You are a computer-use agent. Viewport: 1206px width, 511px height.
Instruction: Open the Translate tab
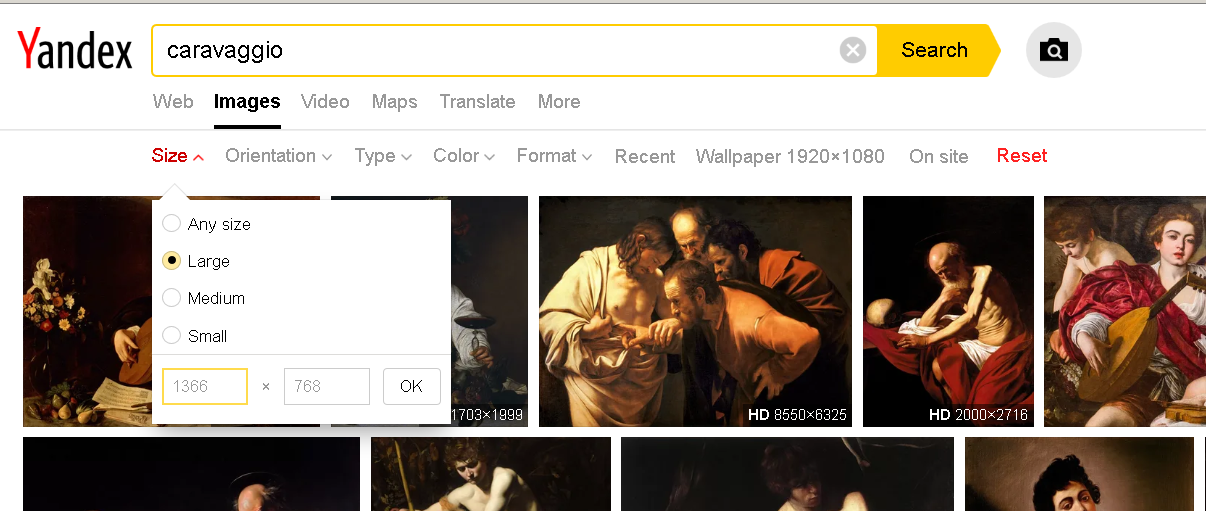click(x=477, y=101)
